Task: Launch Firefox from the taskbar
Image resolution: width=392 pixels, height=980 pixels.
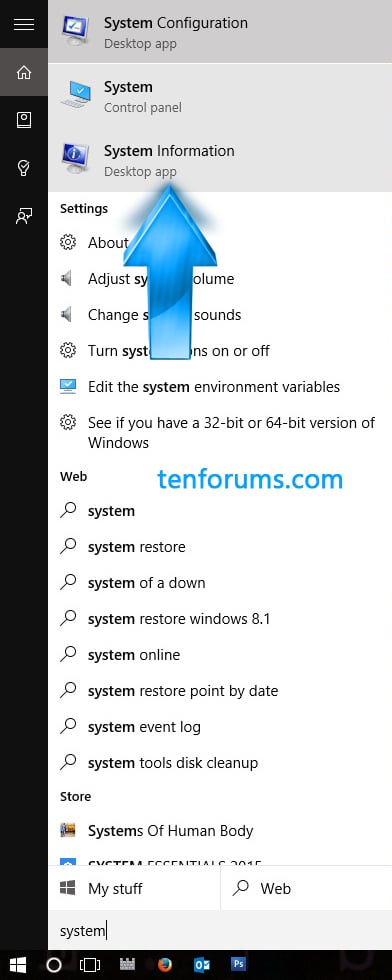Action: [x=165, y=965]
